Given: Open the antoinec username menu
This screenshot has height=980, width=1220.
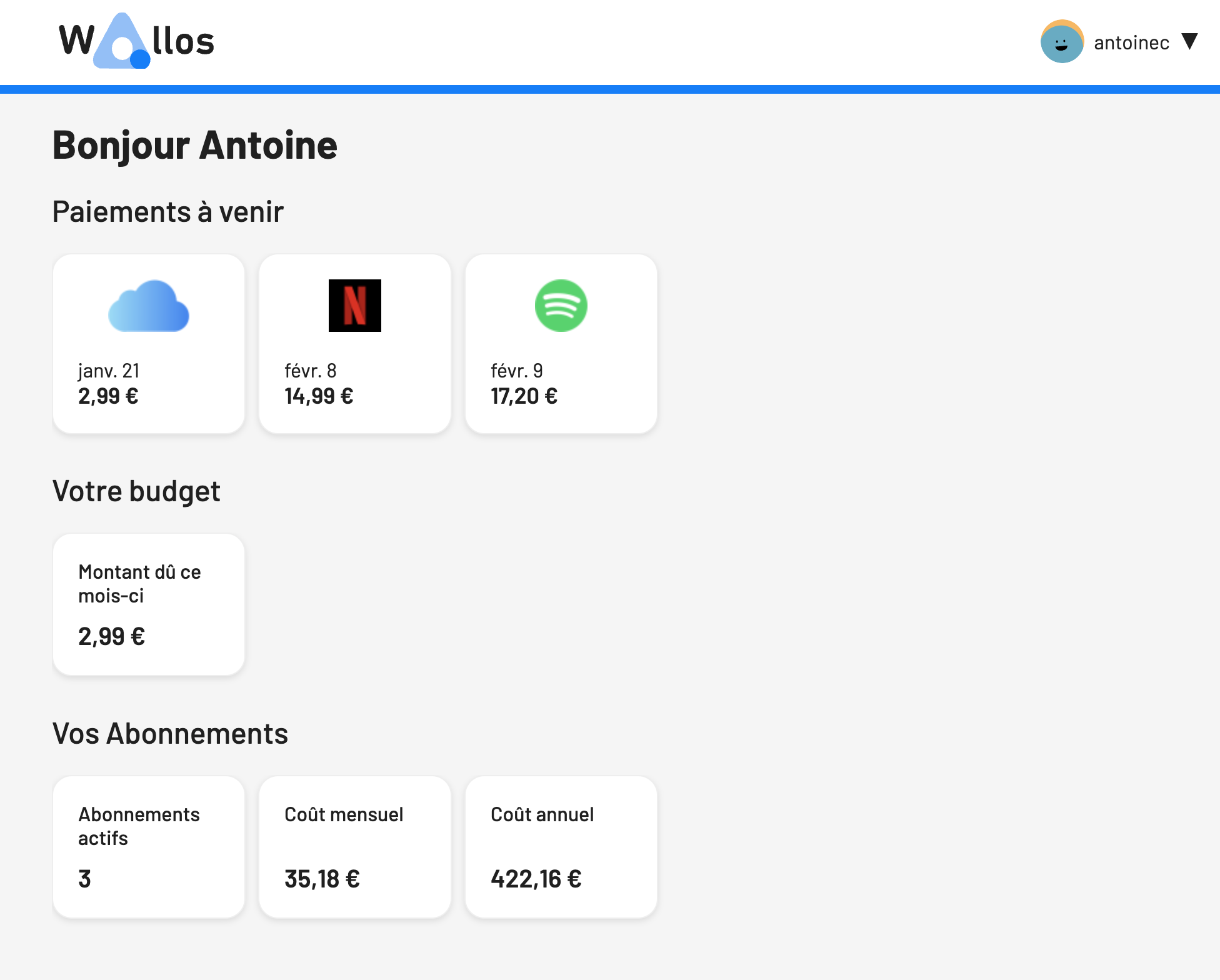Looking at the screenshot, I should point(1131,42).
